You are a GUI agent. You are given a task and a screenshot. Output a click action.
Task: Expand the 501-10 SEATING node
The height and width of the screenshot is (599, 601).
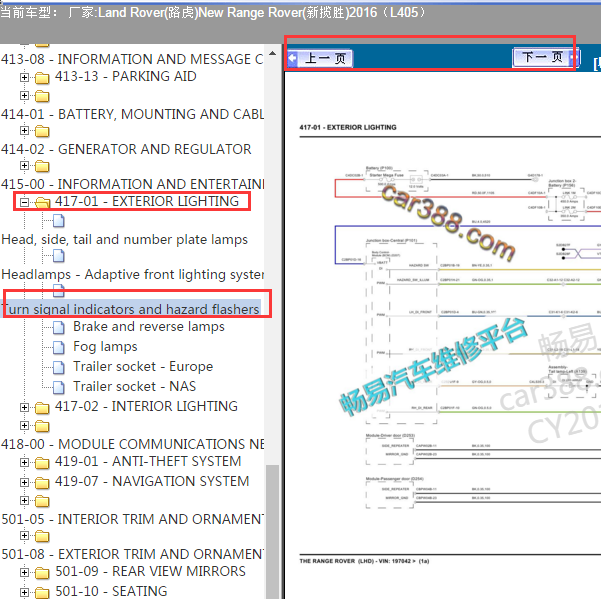coord(24,592)
